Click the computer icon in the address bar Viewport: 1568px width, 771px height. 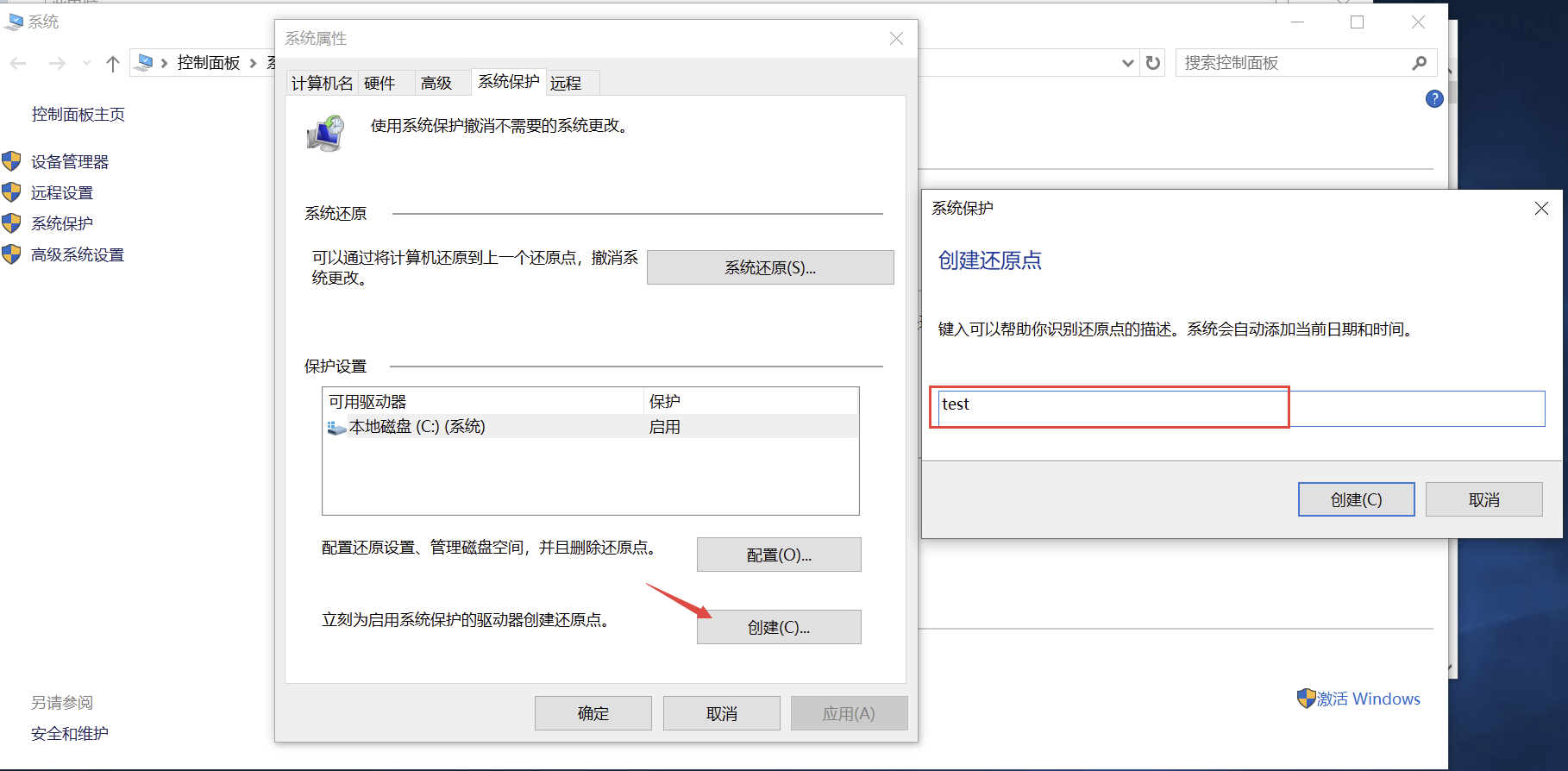[x=145, y=62]
